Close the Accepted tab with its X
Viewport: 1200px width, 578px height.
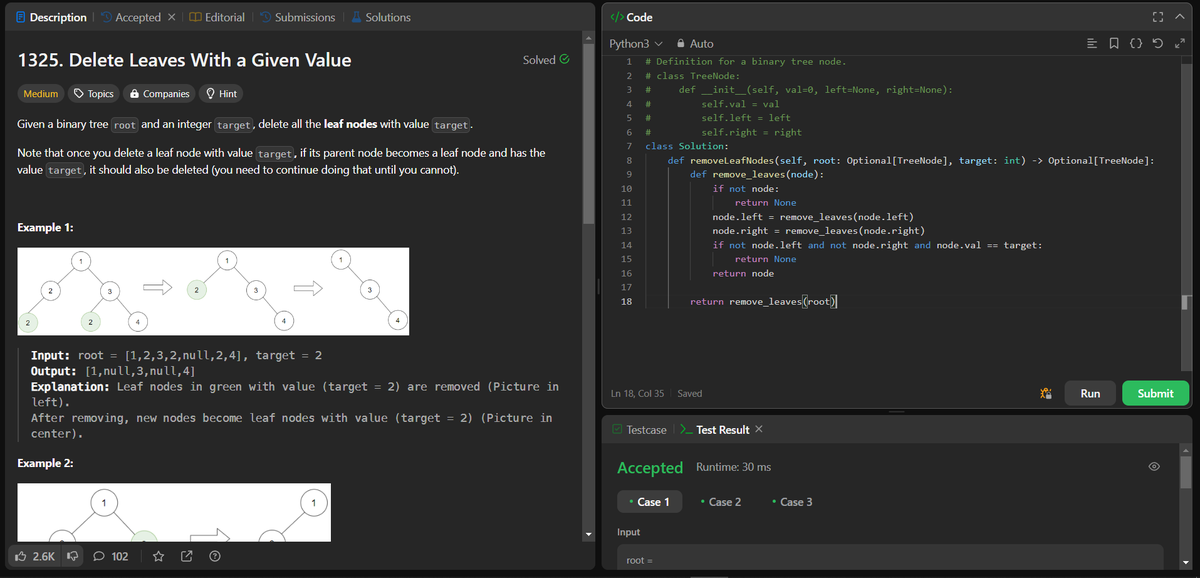172,17
